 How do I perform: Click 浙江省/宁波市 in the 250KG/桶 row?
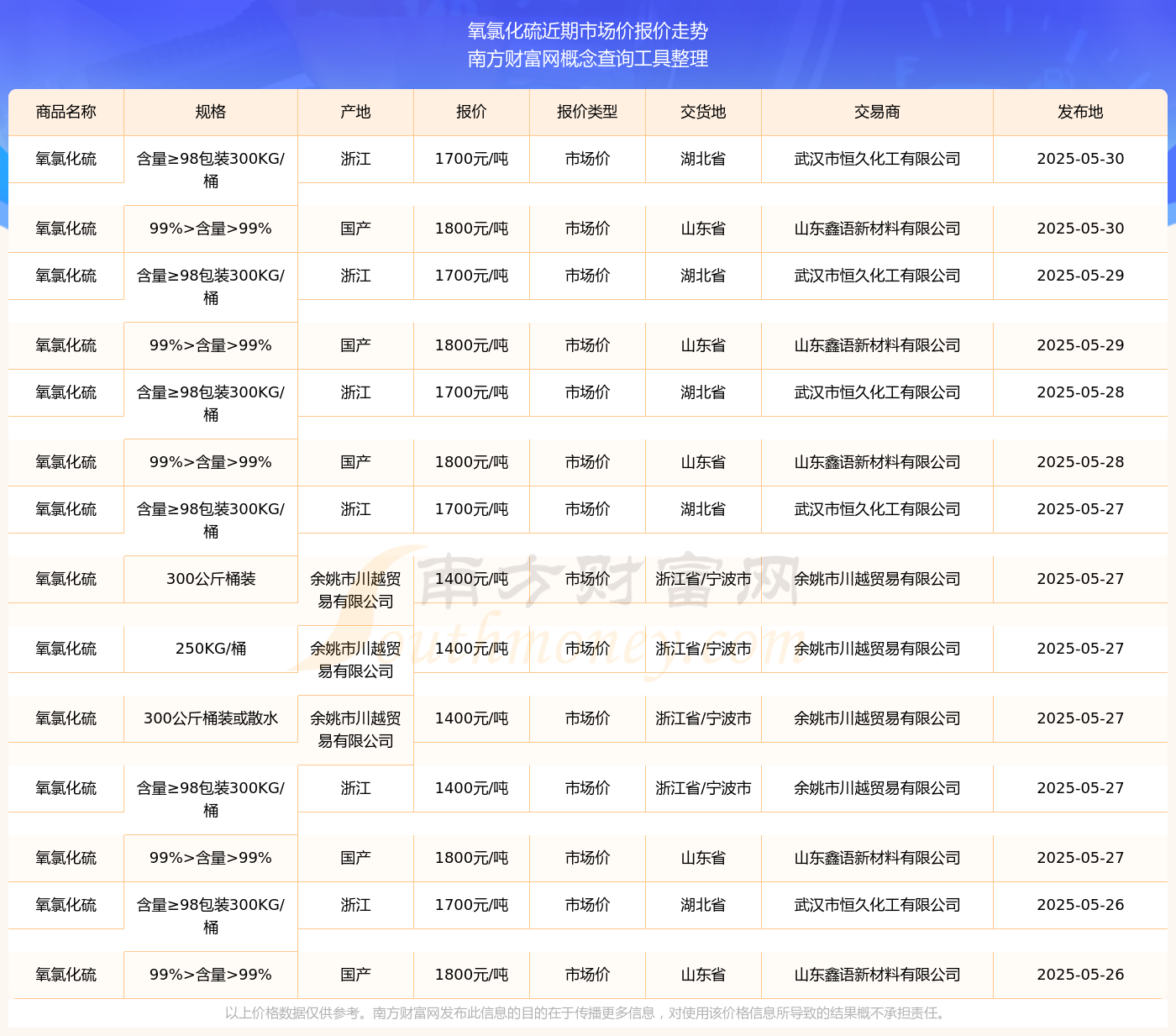tap(704, 649)
